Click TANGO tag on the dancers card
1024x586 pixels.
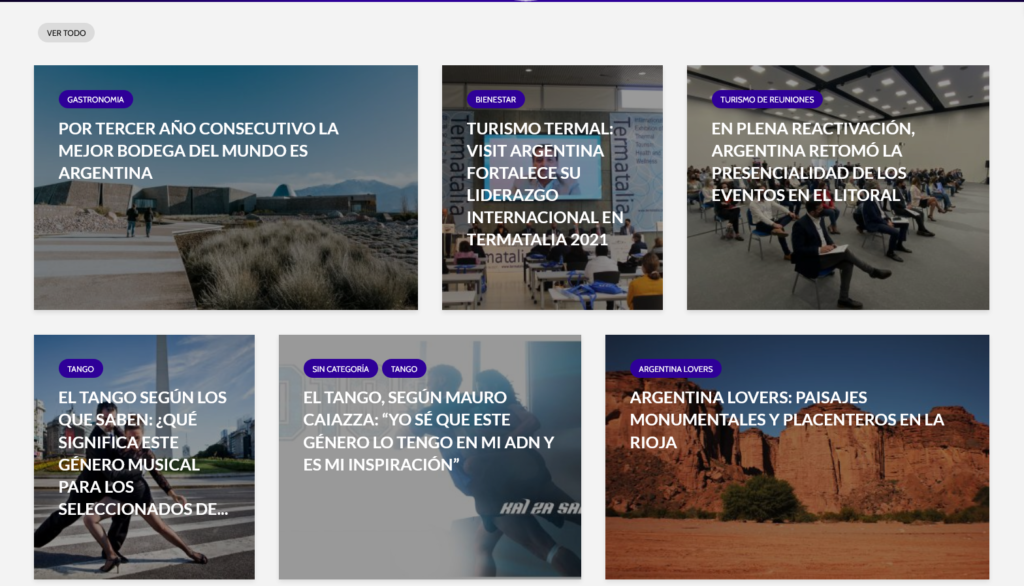tap(81, 369)
